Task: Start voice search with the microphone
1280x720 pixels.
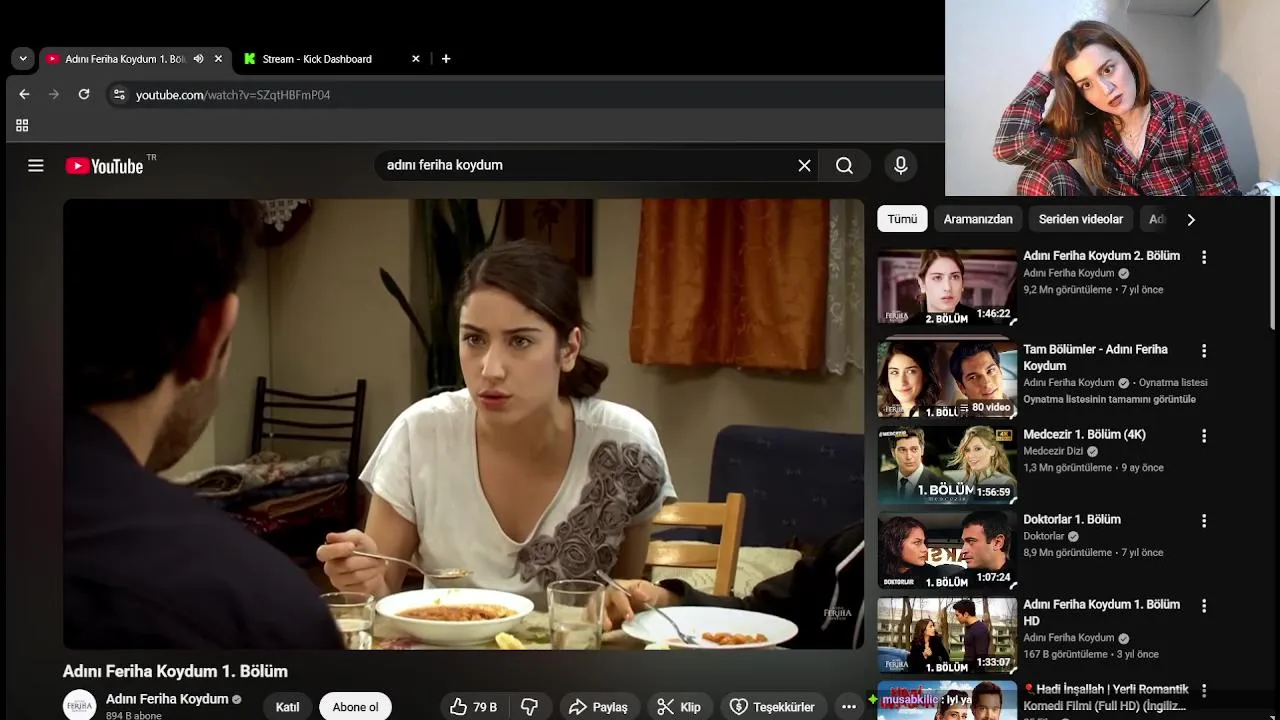Action: [x=901, y=166]
